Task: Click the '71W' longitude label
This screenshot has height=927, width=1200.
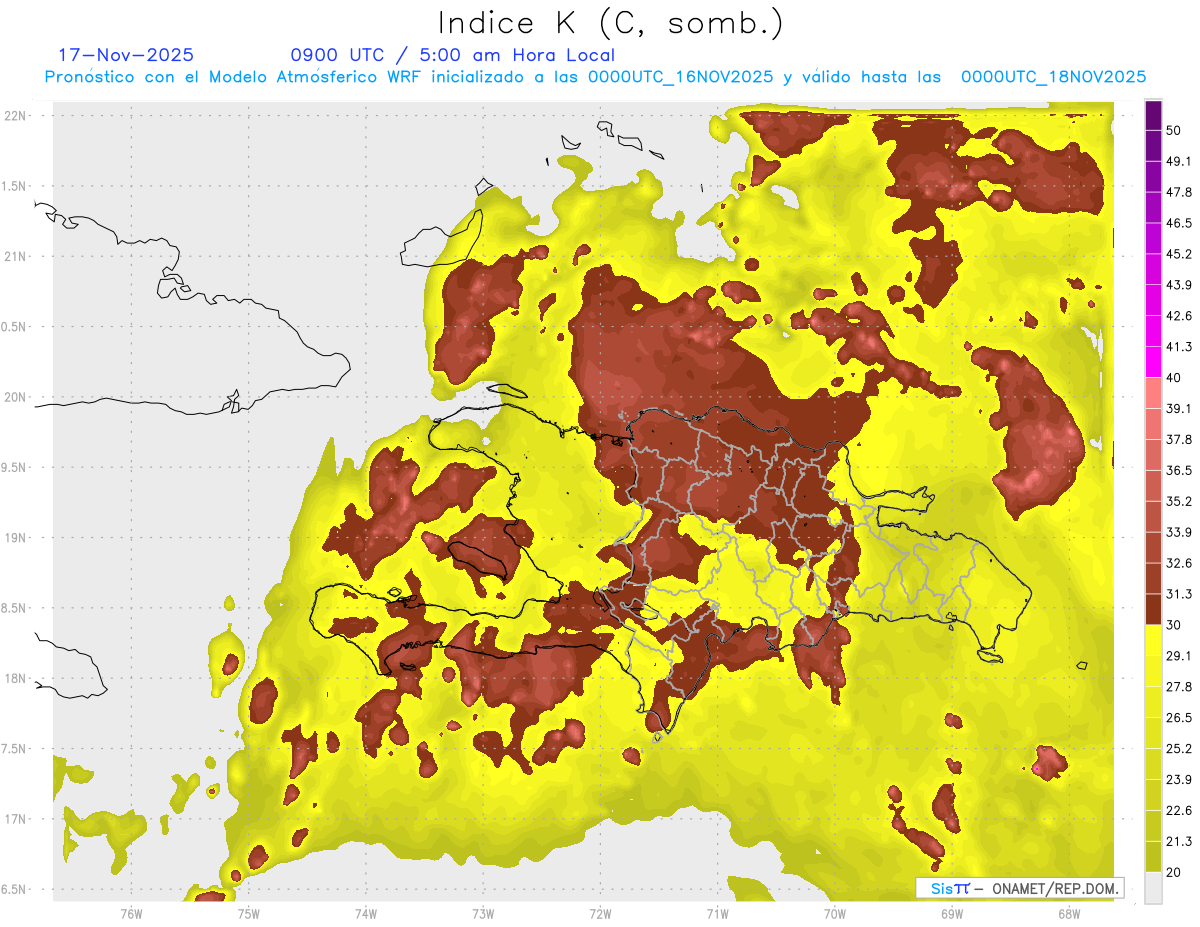Action: point(717,914)
